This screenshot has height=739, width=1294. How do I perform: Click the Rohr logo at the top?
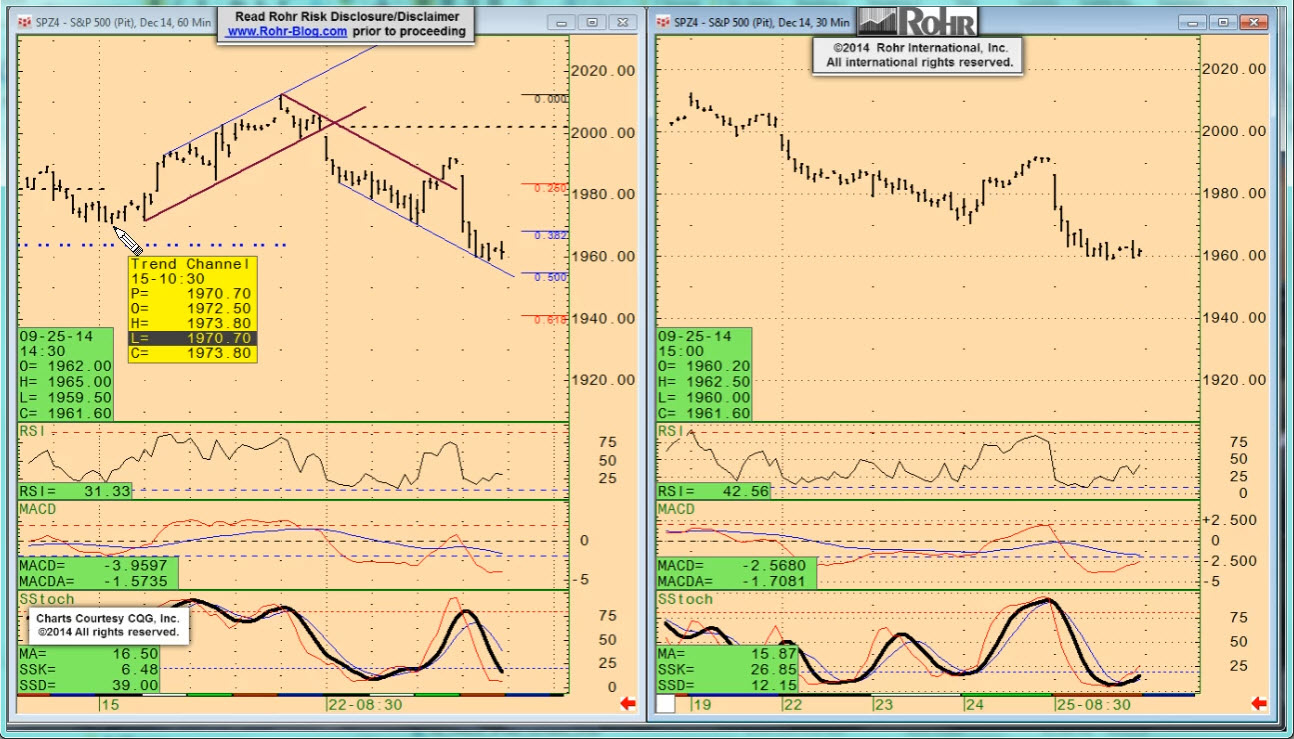[916, 21]
